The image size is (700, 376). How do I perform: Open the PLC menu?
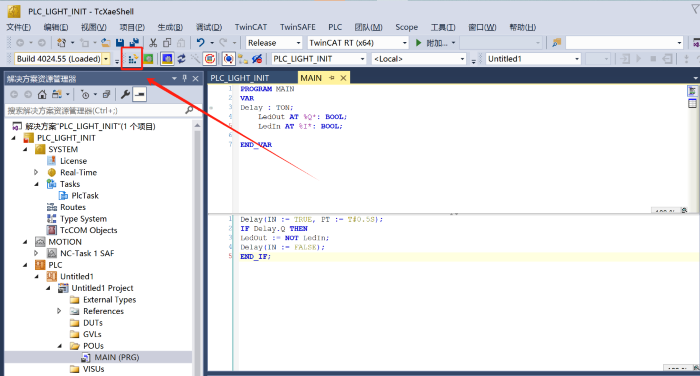tap(335, 27)
